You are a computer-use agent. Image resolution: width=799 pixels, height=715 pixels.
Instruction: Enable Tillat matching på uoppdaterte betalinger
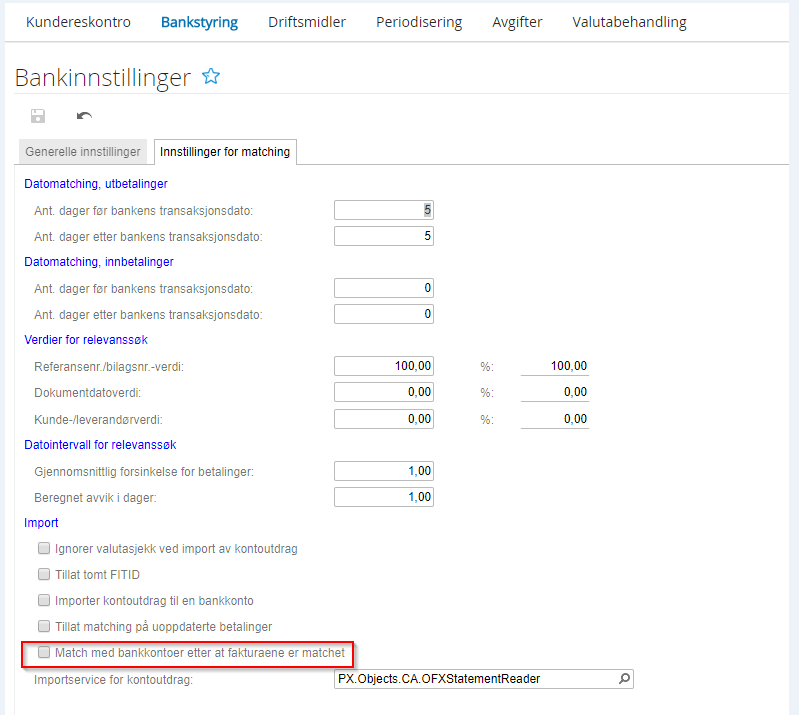[x=44, y=626]
